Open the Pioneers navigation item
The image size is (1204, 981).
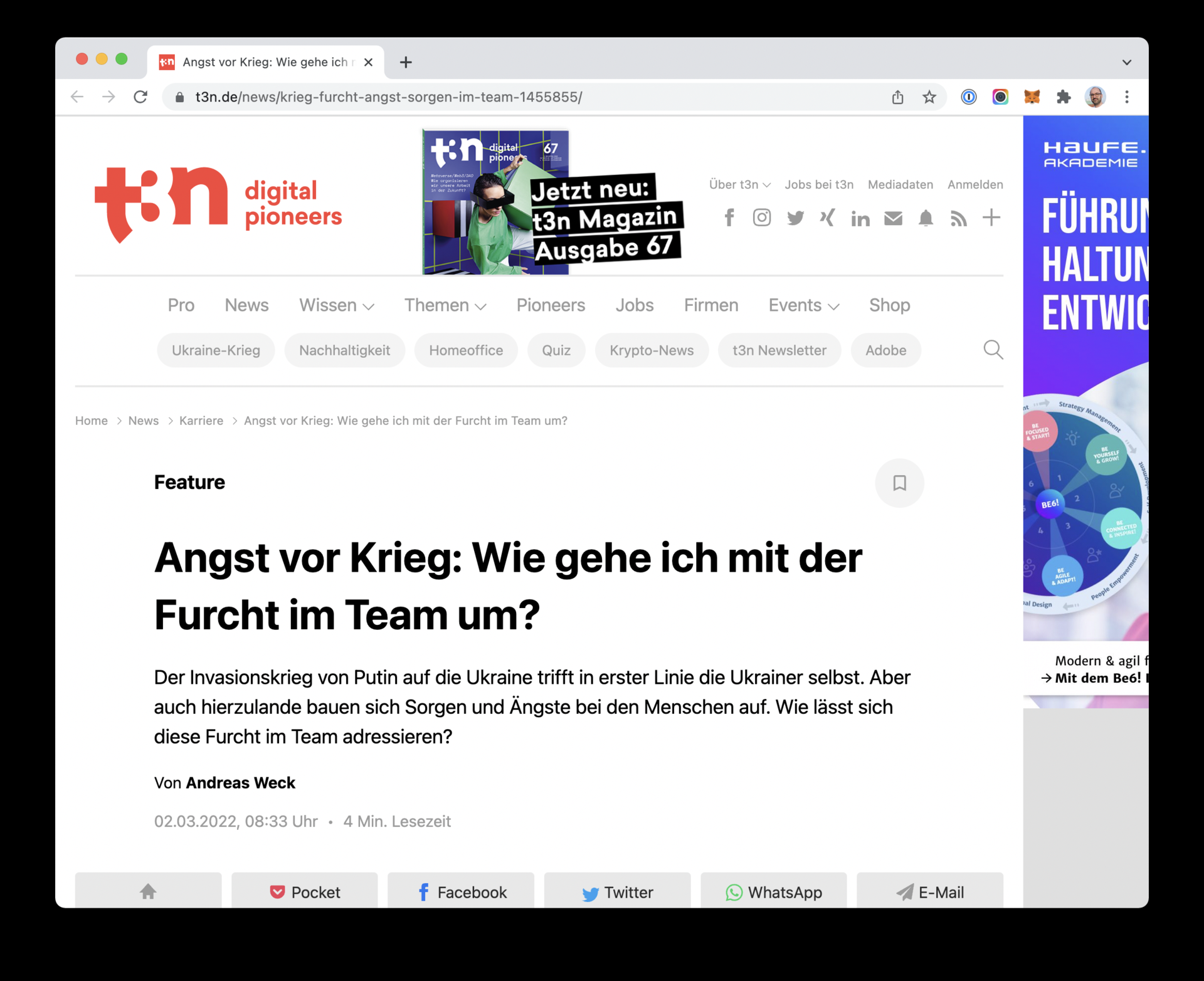pos(551,305)
